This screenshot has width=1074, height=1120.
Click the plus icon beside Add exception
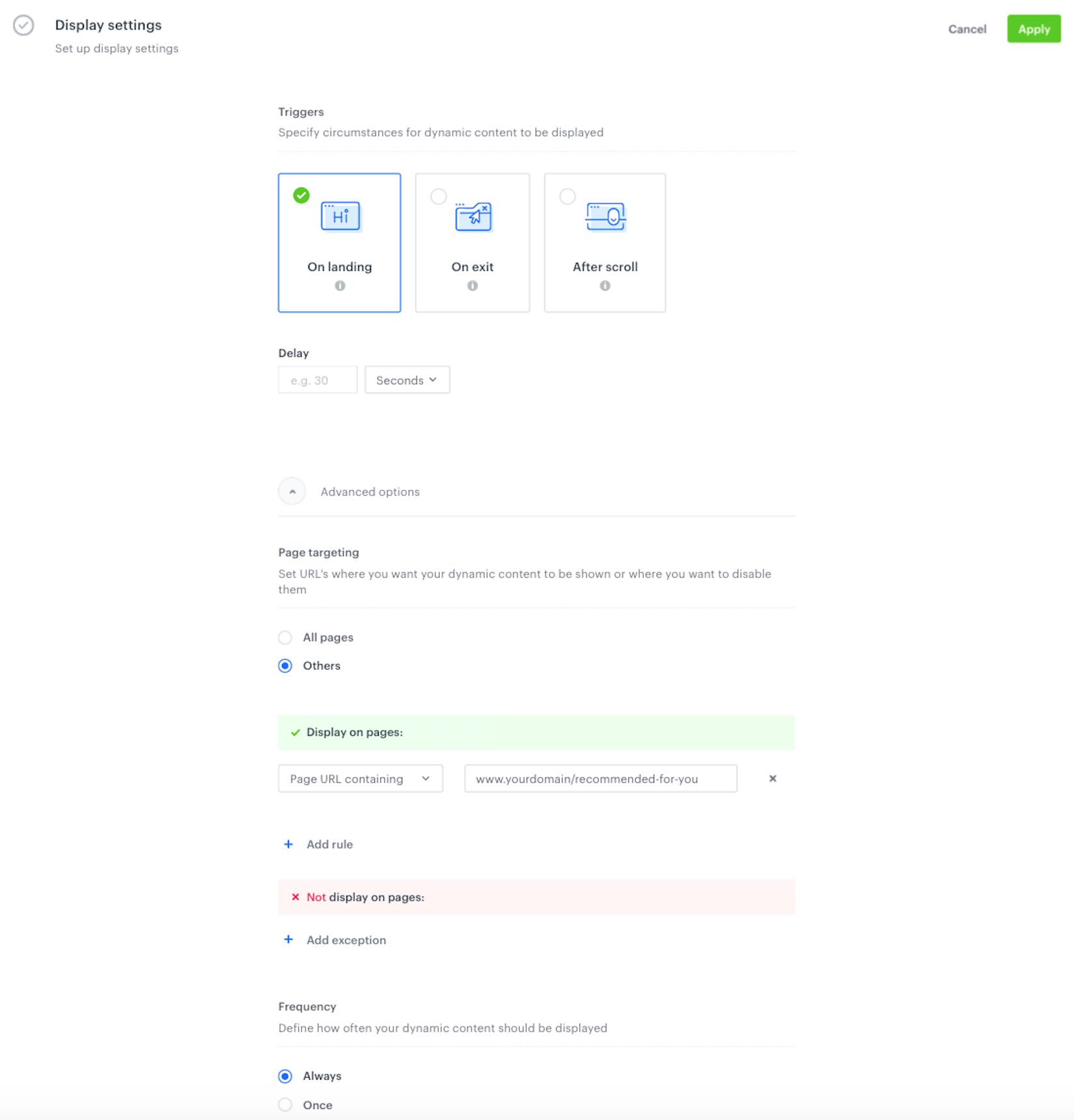(x=288, y=940)
